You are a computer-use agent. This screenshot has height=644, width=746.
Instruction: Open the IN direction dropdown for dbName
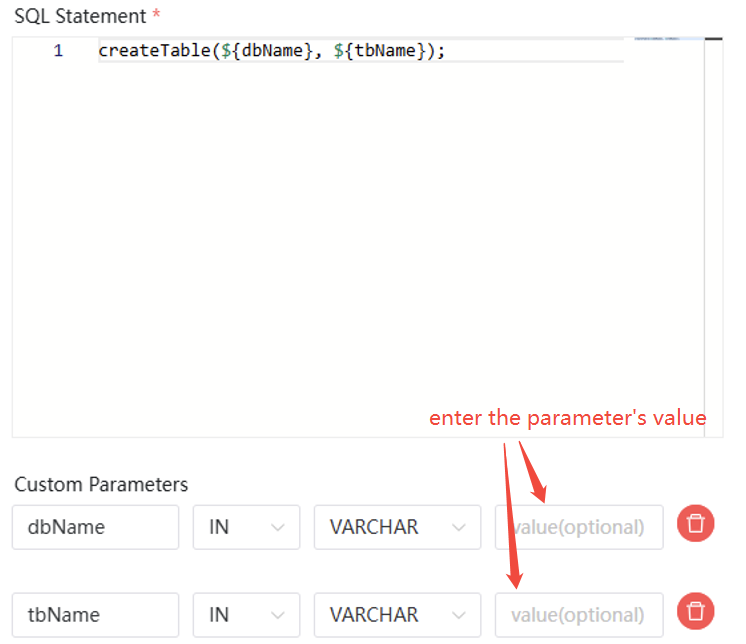(246, 527)
